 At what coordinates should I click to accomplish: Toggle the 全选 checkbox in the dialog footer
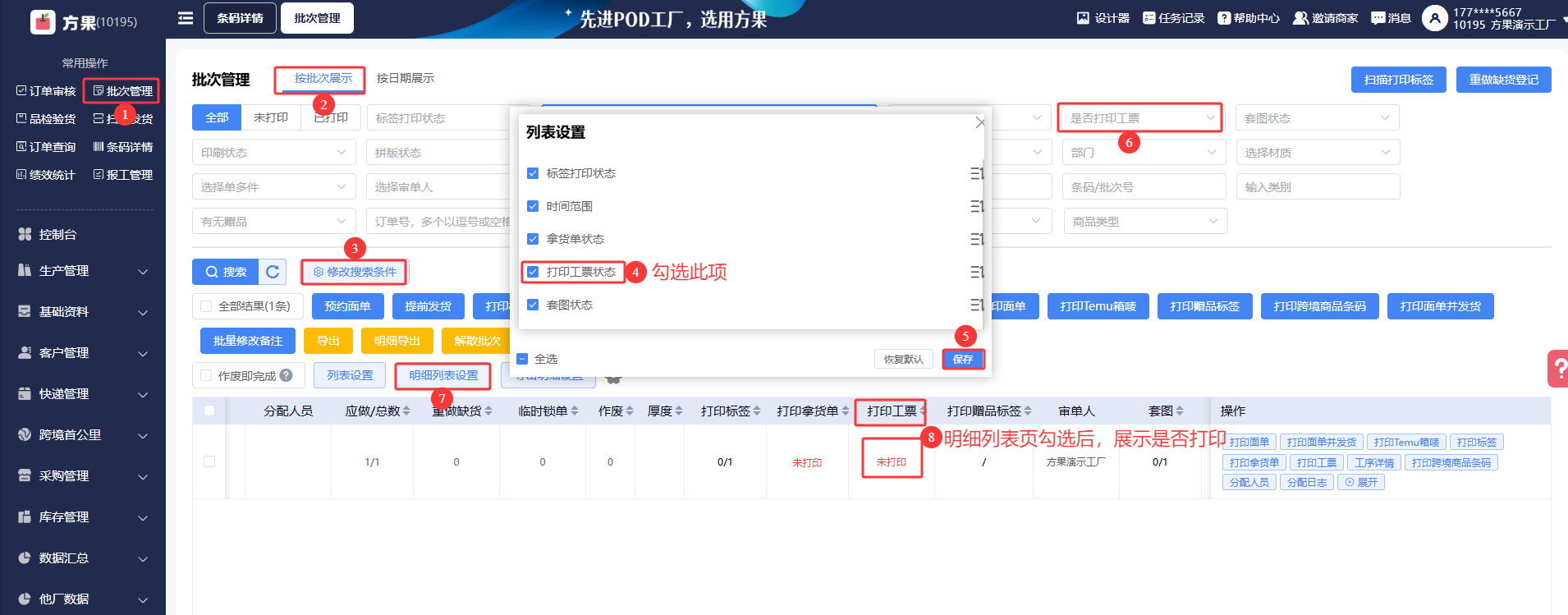[522, 359]
